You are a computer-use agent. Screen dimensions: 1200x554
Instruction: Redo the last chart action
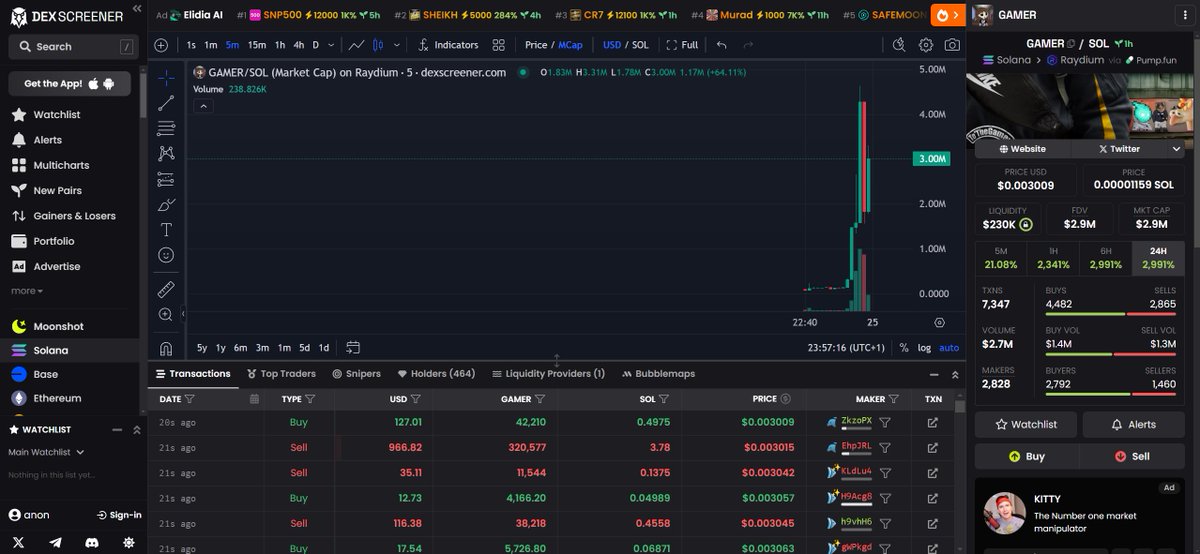(x=749, y=45)
